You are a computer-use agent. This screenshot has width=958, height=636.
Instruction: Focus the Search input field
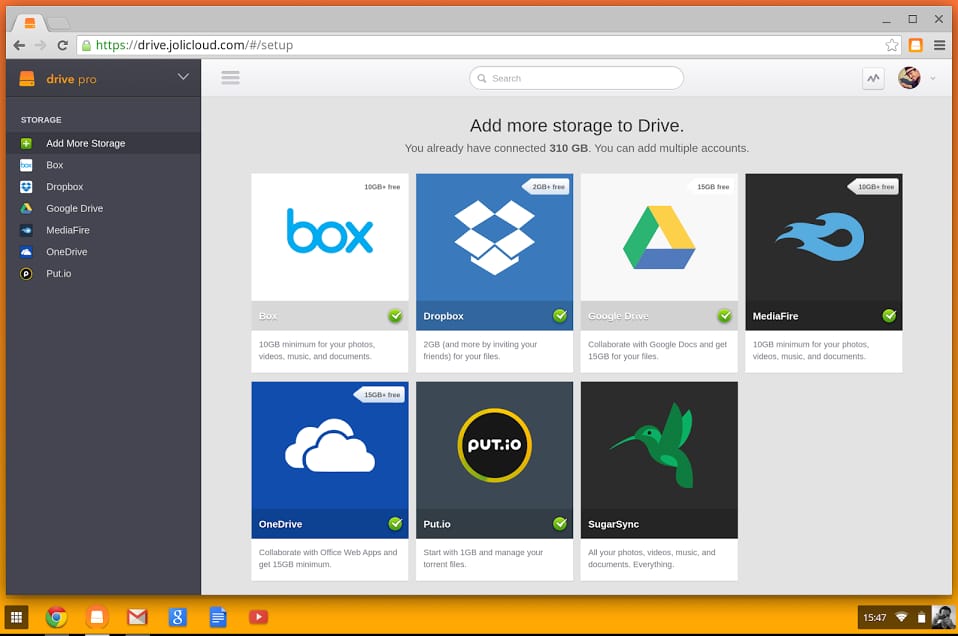[x=576, y=78]
